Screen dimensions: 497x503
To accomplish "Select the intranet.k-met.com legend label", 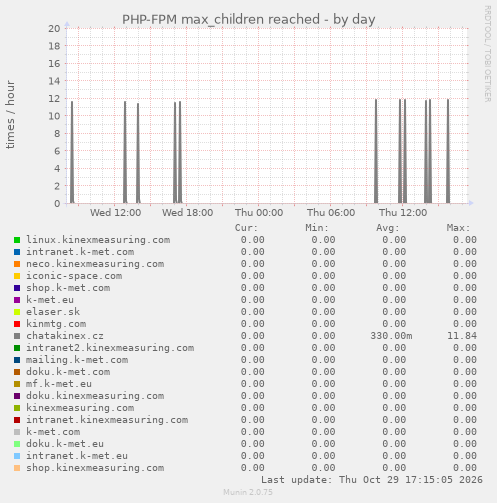I will (x=80, y=252).
